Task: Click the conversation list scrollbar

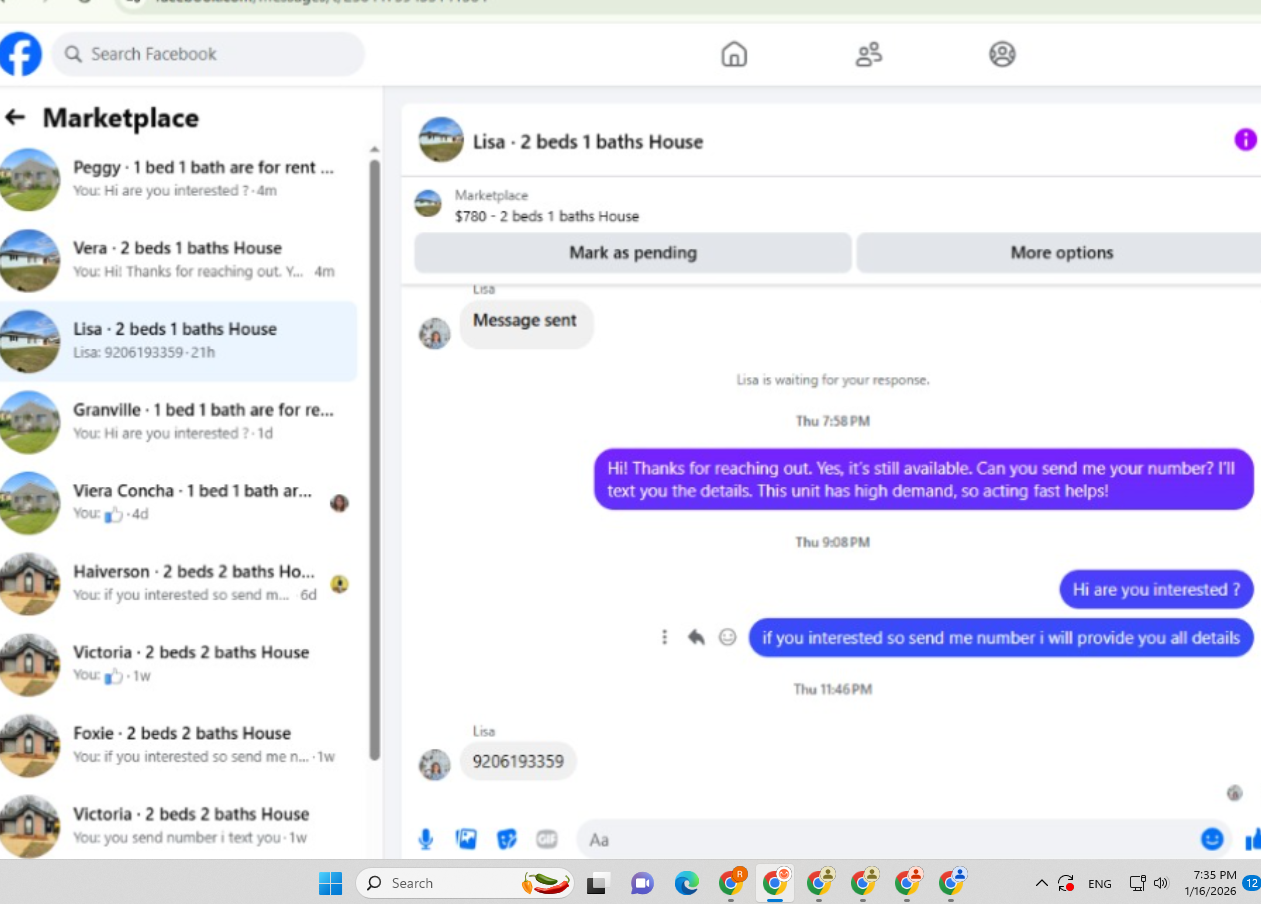Action: [375, 460]
